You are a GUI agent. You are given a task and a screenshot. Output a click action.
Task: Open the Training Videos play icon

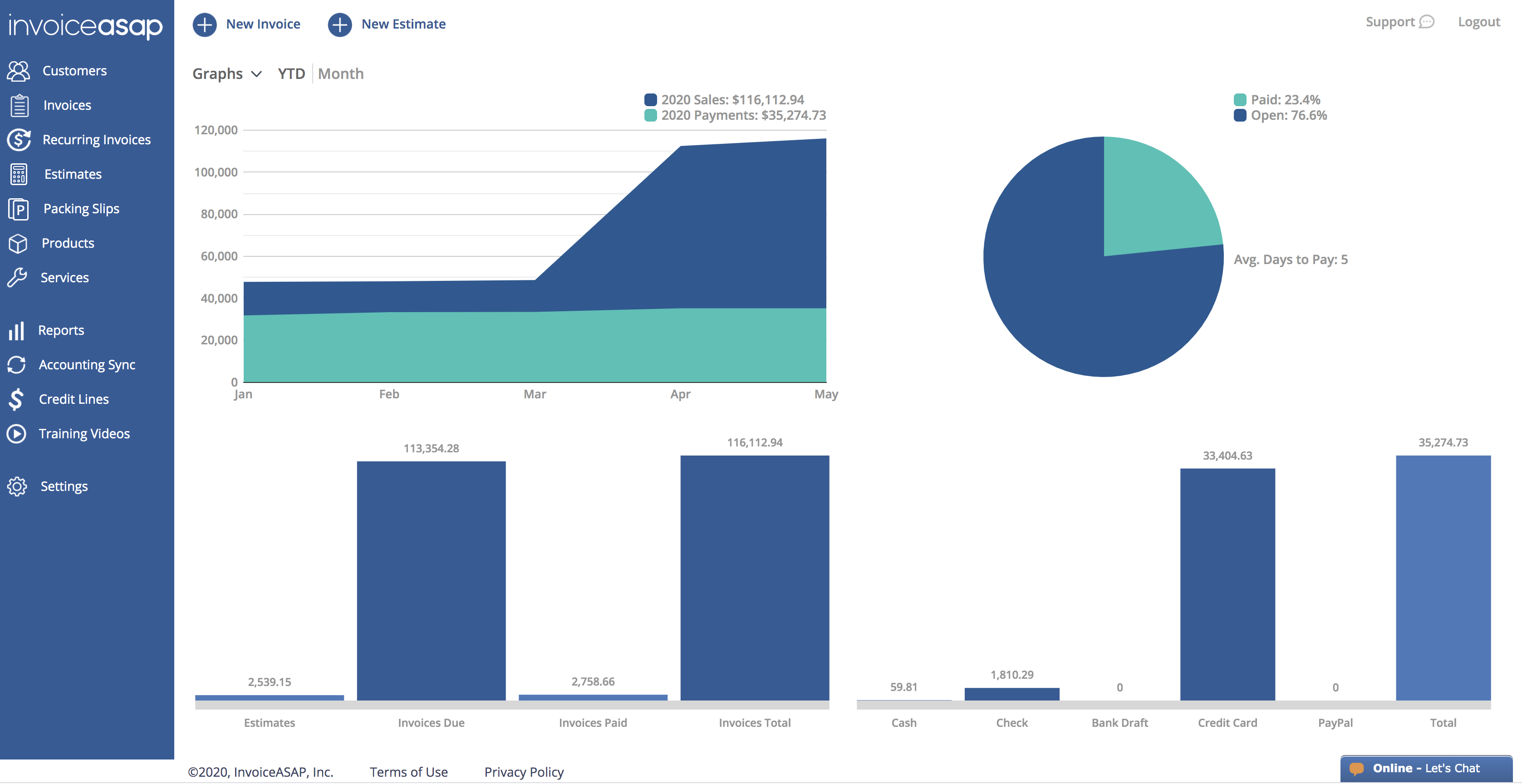[16, 434]
